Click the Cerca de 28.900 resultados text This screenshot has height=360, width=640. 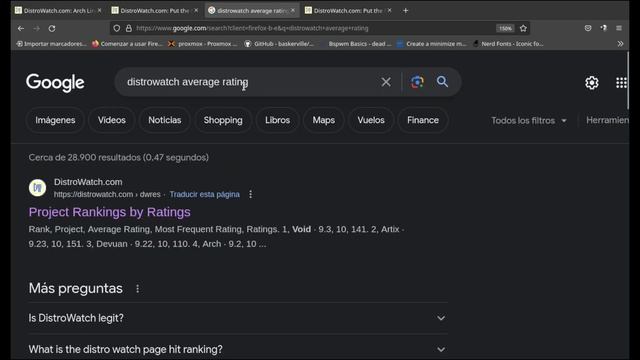tap(118, 157)
